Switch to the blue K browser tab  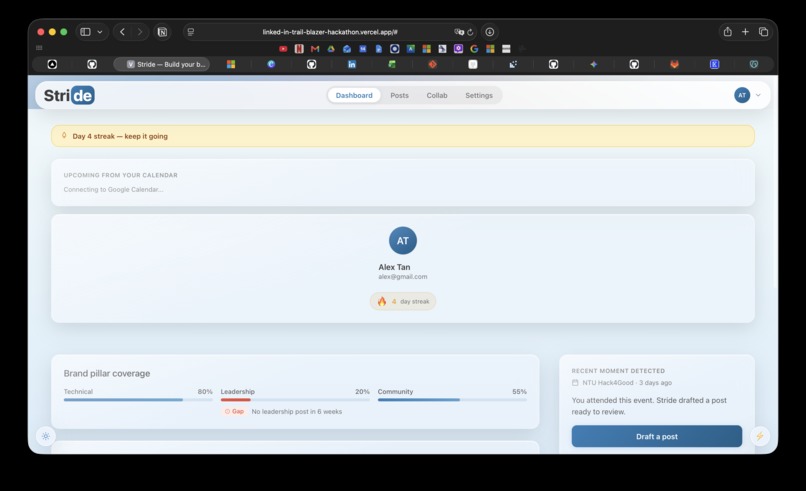pos(714,64)
